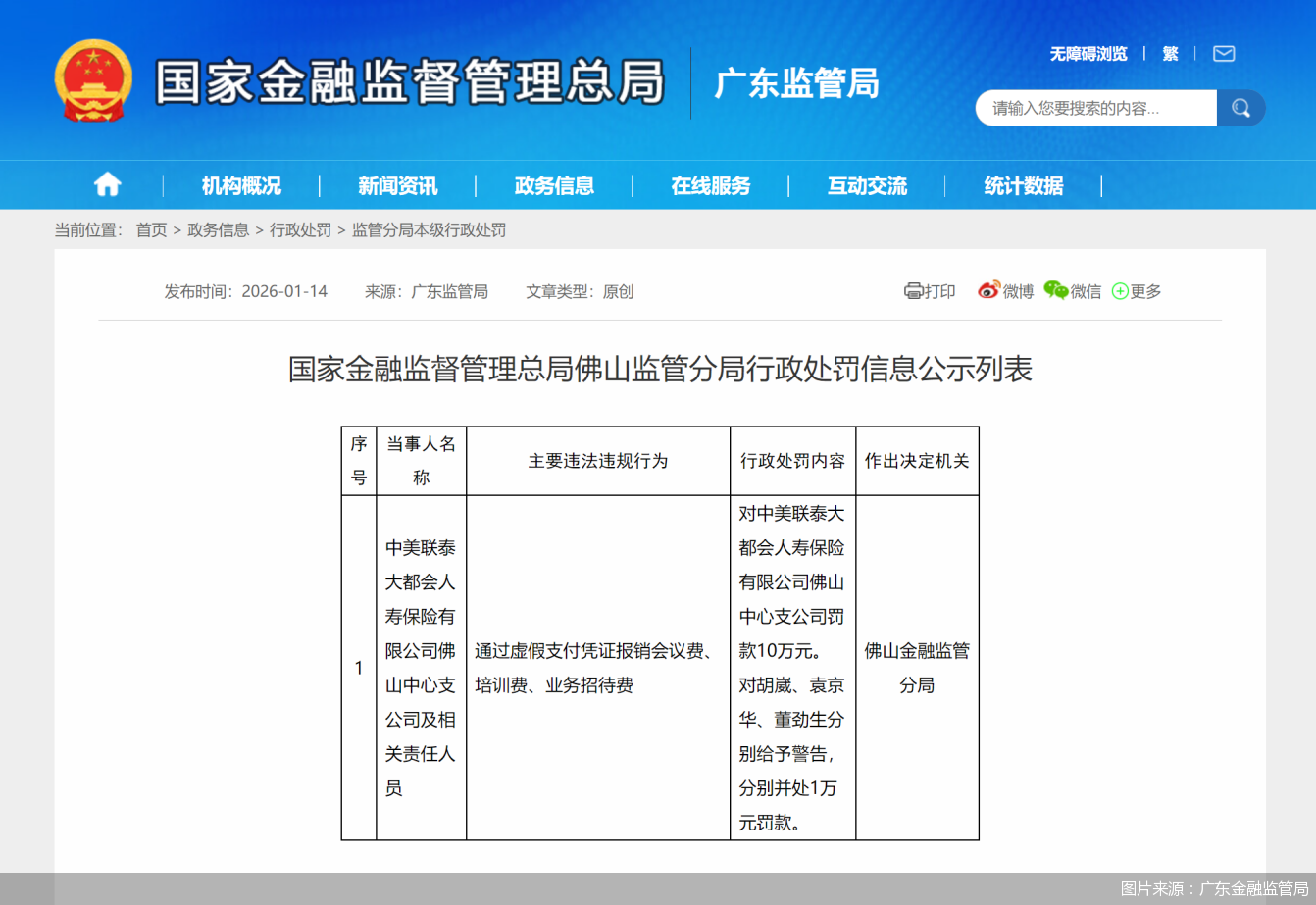Click the national emblem logo

(93, 80)
